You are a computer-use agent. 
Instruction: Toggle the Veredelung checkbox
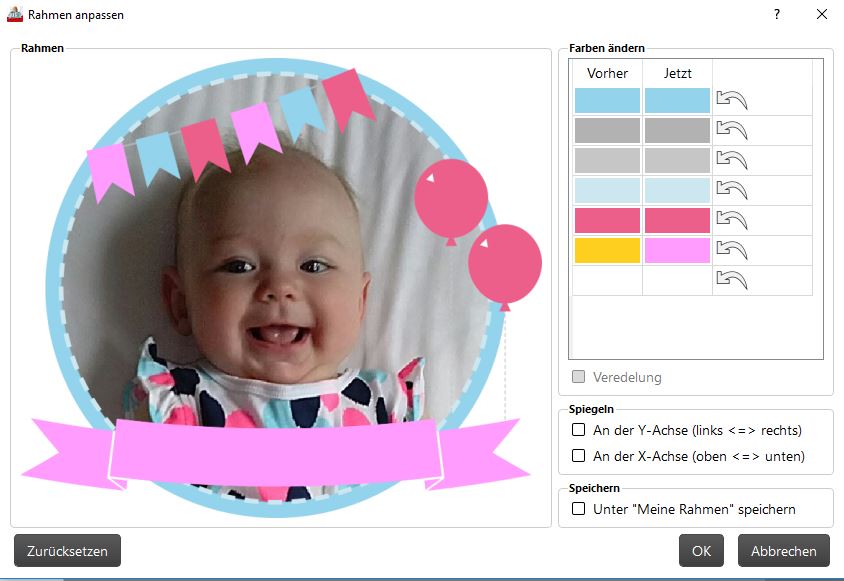[579, 376]
